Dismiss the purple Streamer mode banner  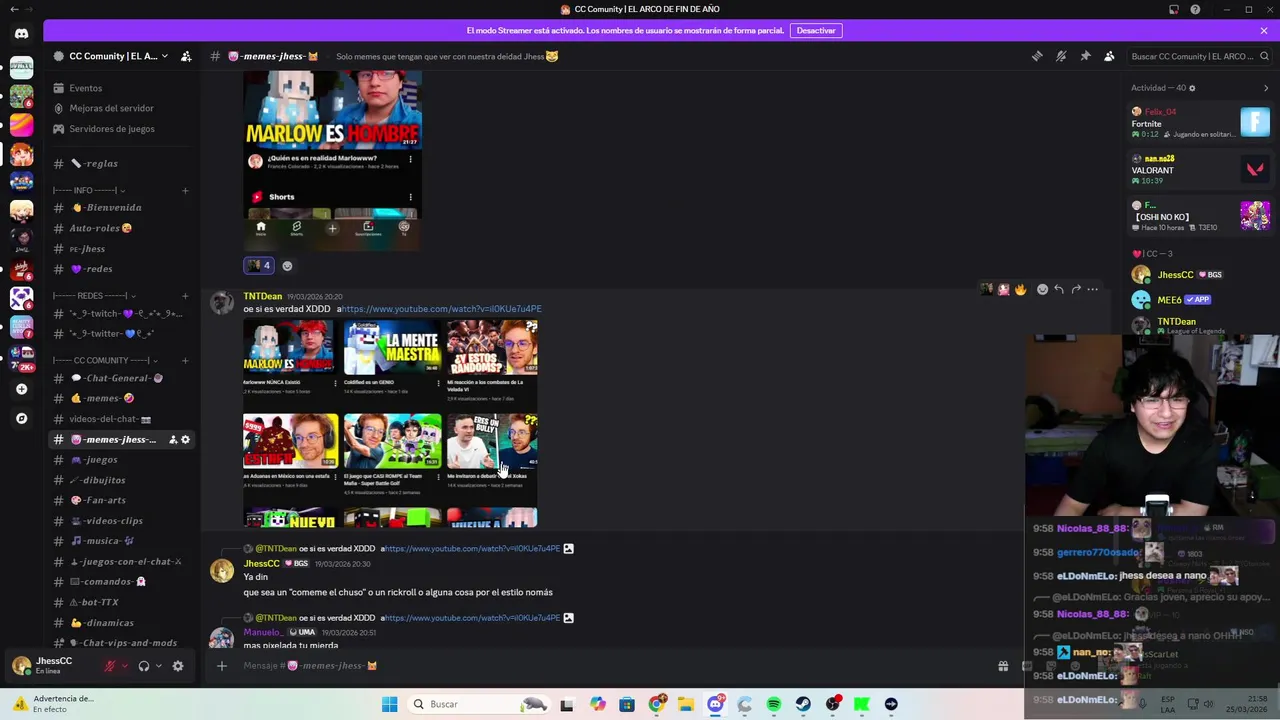pos(1264,30)
